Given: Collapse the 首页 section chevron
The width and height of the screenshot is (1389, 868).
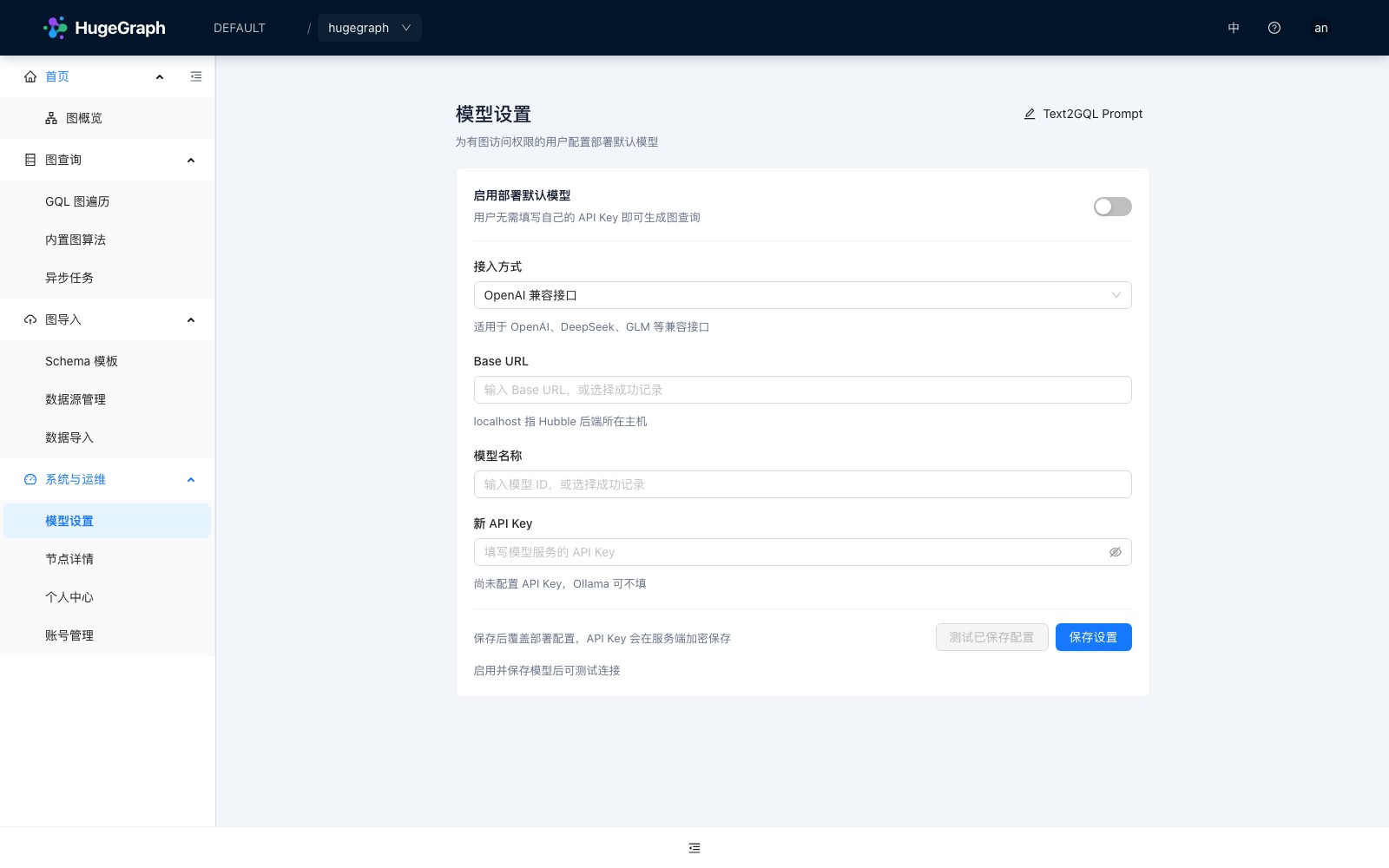Looking at the screenshot, I should pos(160,76).
